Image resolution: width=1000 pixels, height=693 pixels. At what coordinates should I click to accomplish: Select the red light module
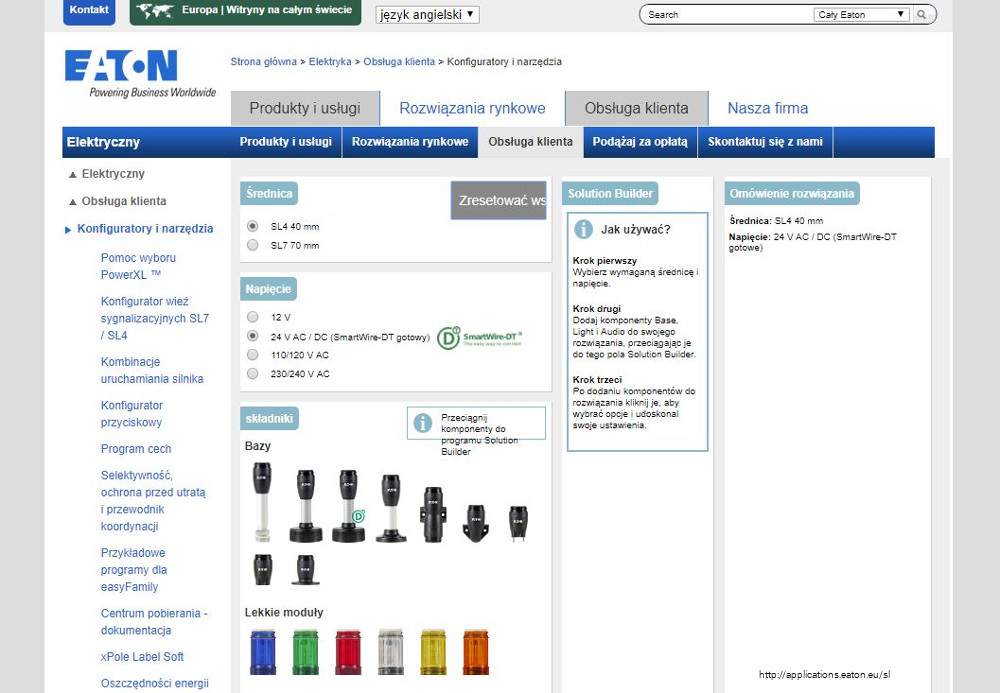tap(348, 652)
